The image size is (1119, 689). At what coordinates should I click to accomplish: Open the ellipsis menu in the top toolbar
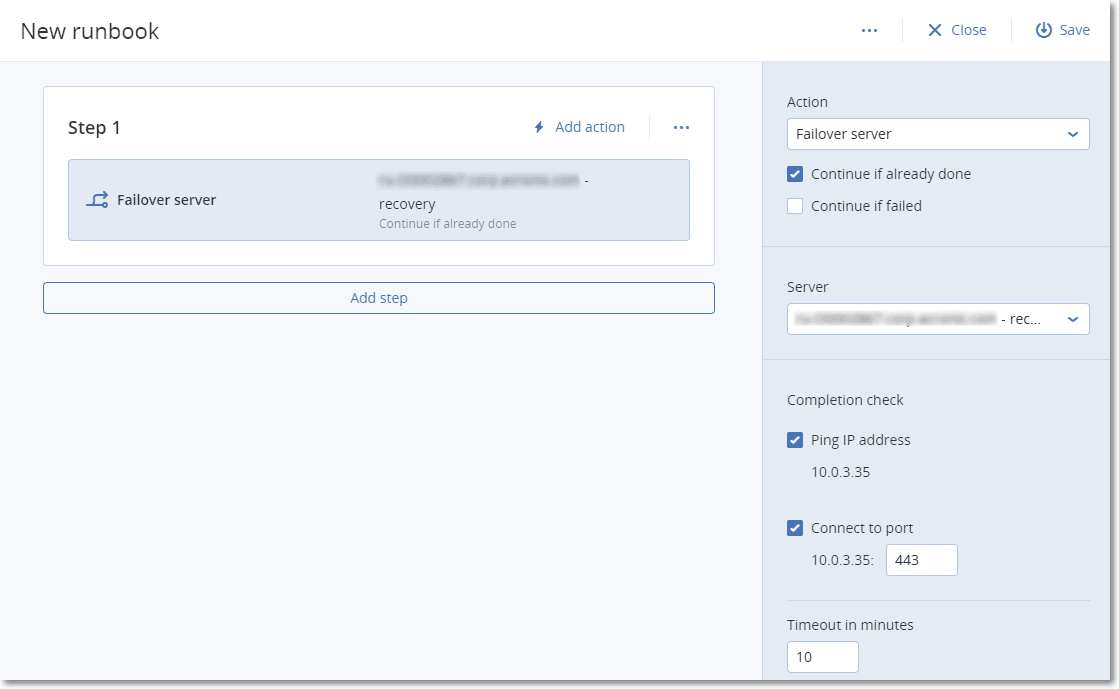pyautogui.click(x=869, y=30)
